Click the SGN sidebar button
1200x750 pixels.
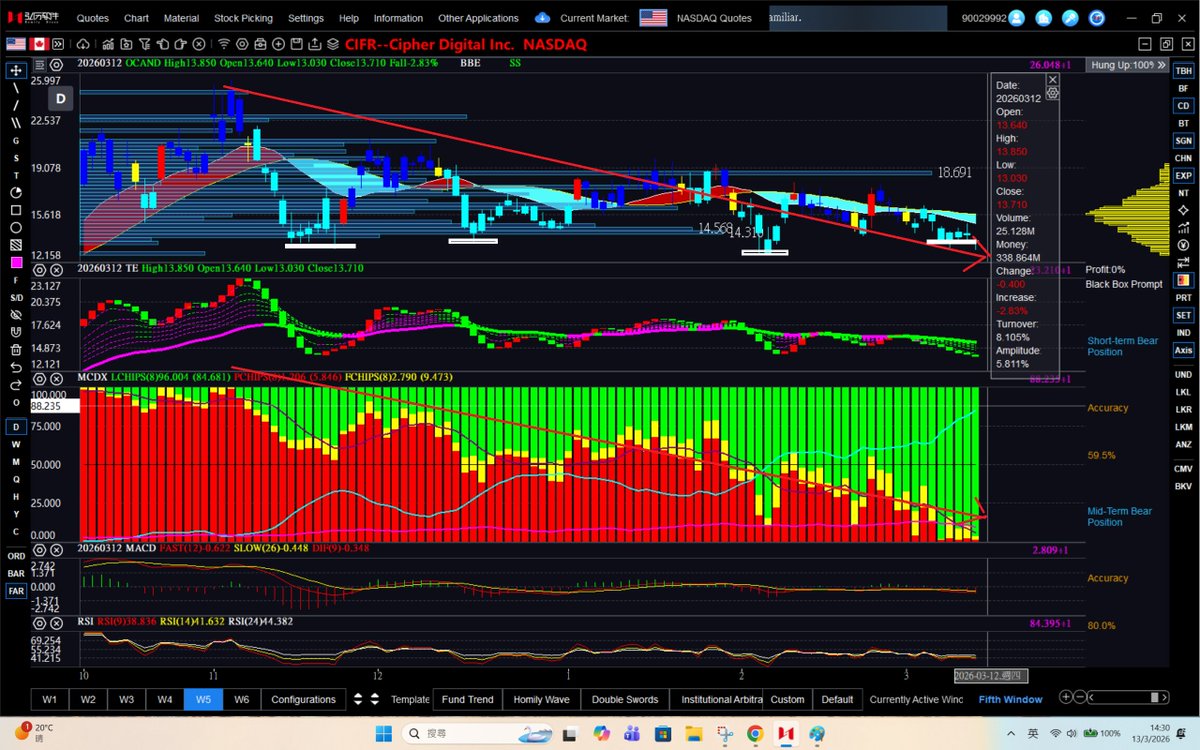(1183, 140)
